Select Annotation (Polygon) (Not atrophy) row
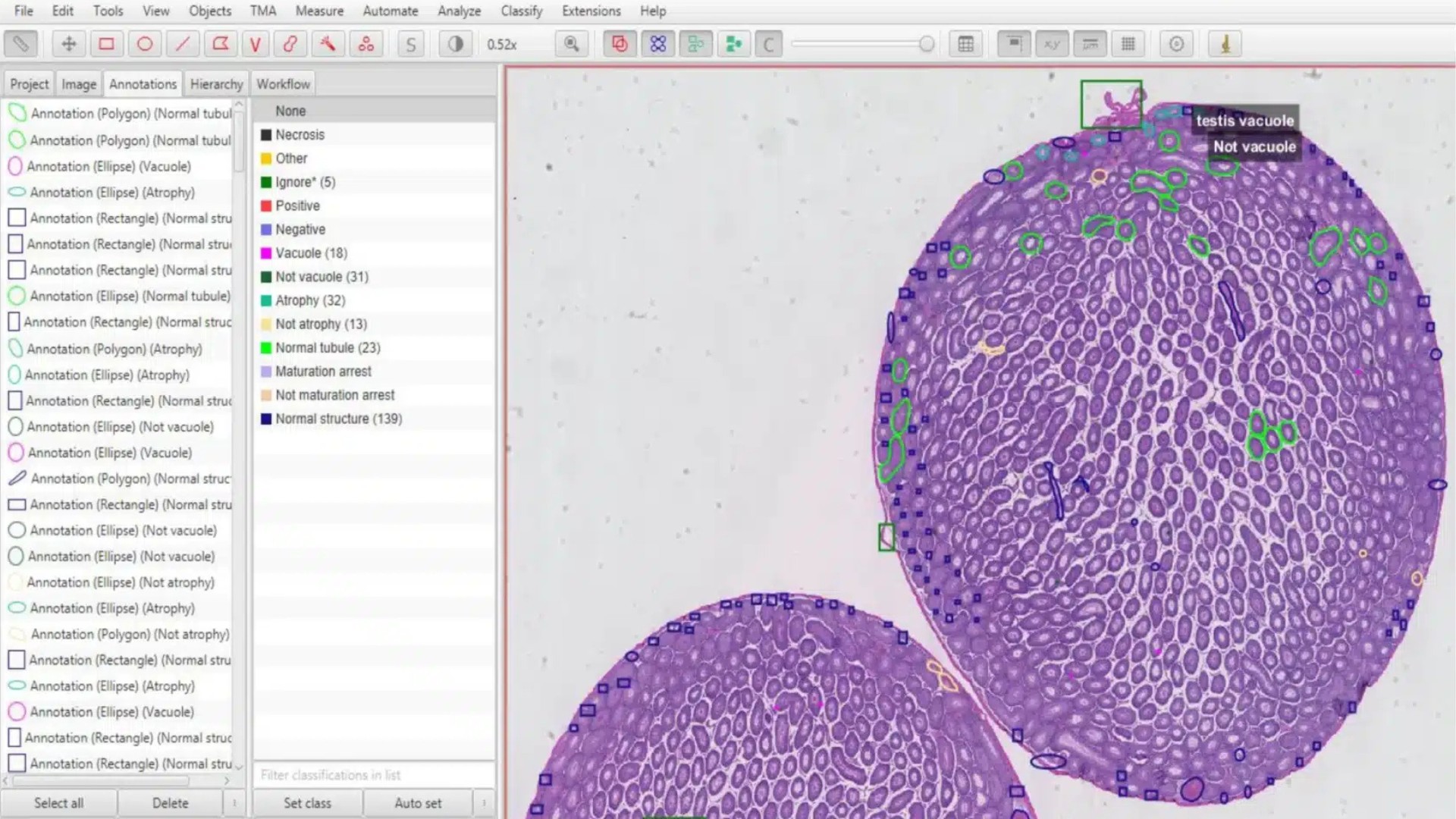Image resolution: width=1456 pixels, height=819 pixels. tap(118, 634)
